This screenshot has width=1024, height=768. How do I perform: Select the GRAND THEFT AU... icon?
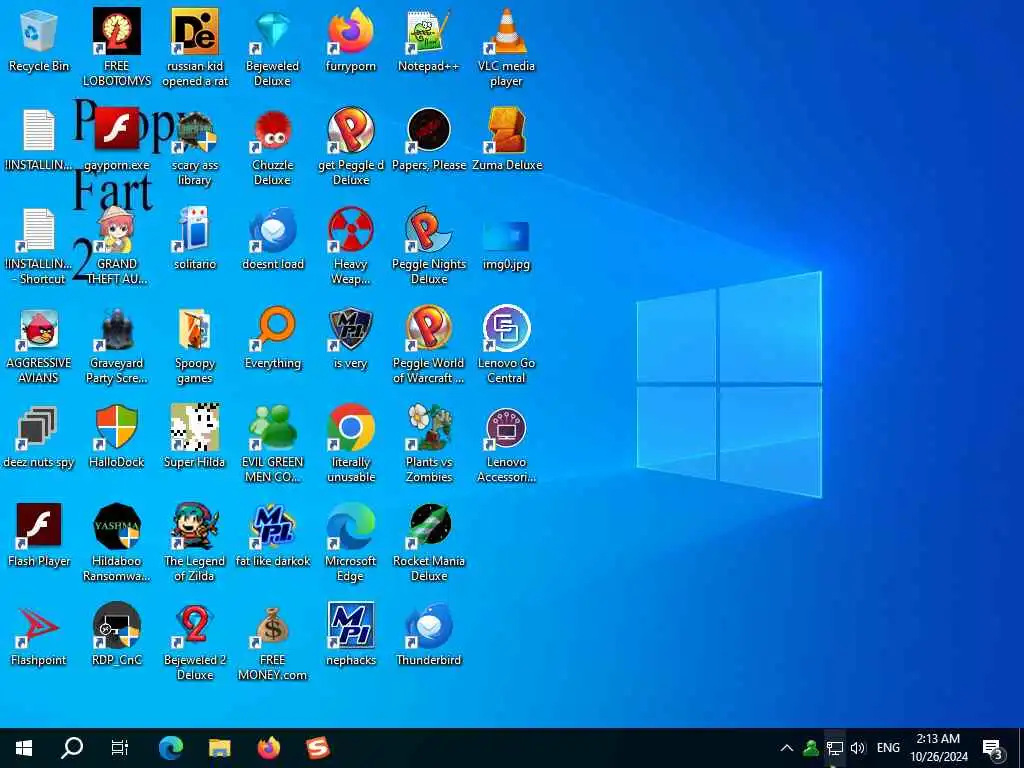[116, 246]
